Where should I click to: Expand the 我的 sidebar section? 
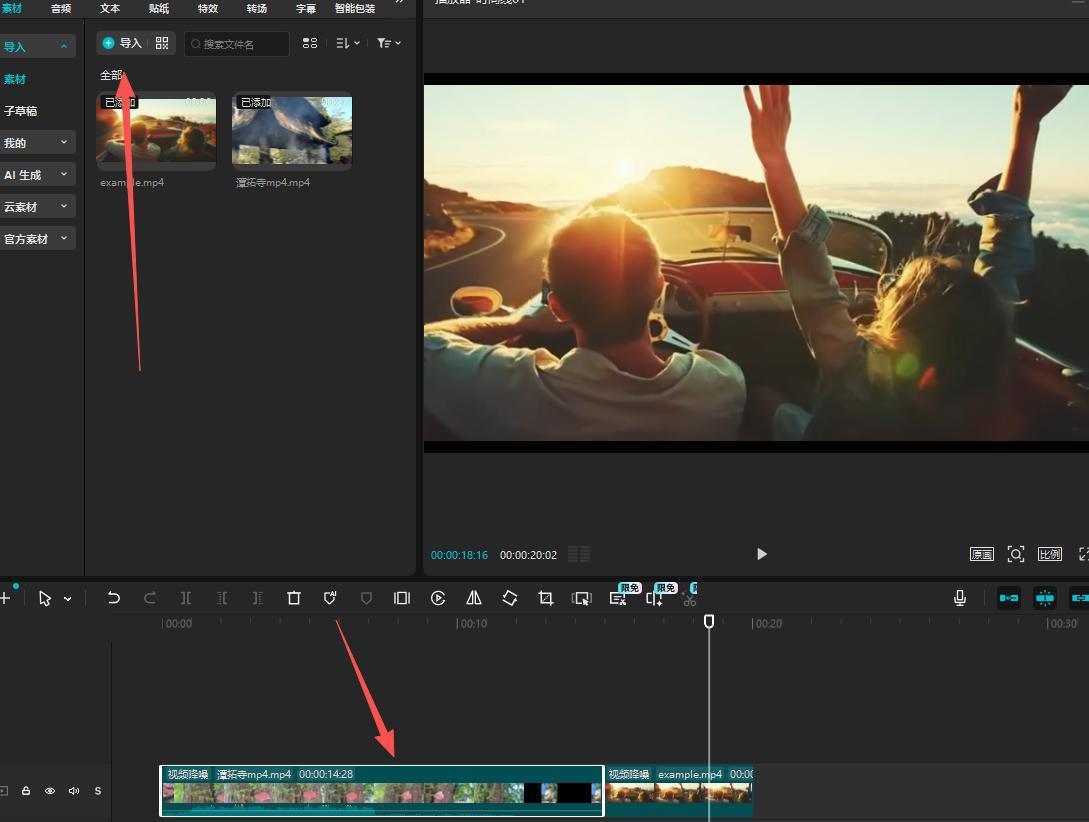[37, 143]
